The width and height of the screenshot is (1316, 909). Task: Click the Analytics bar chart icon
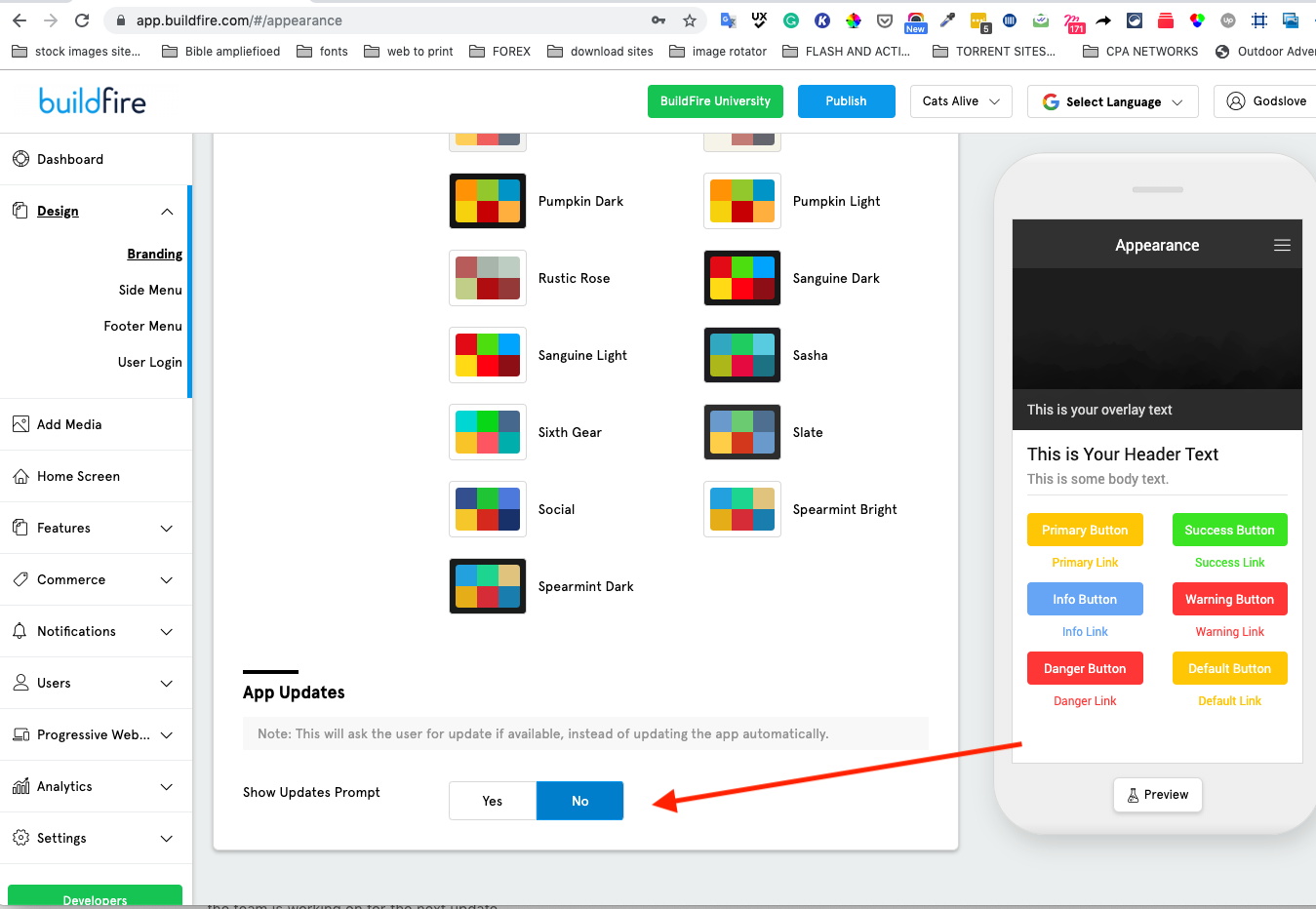click(20, 786)
